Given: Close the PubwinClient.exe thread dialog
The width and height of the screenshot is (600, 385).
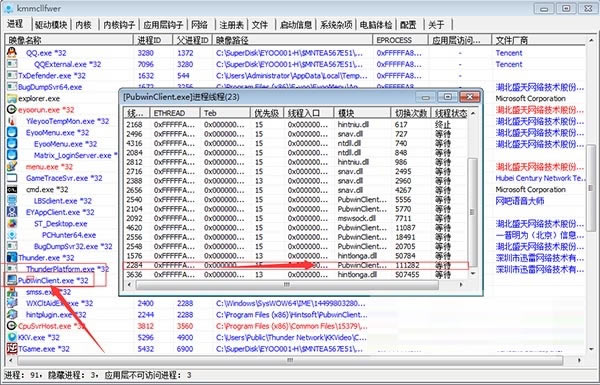Looking at the screenshot, I should (470, 97).
